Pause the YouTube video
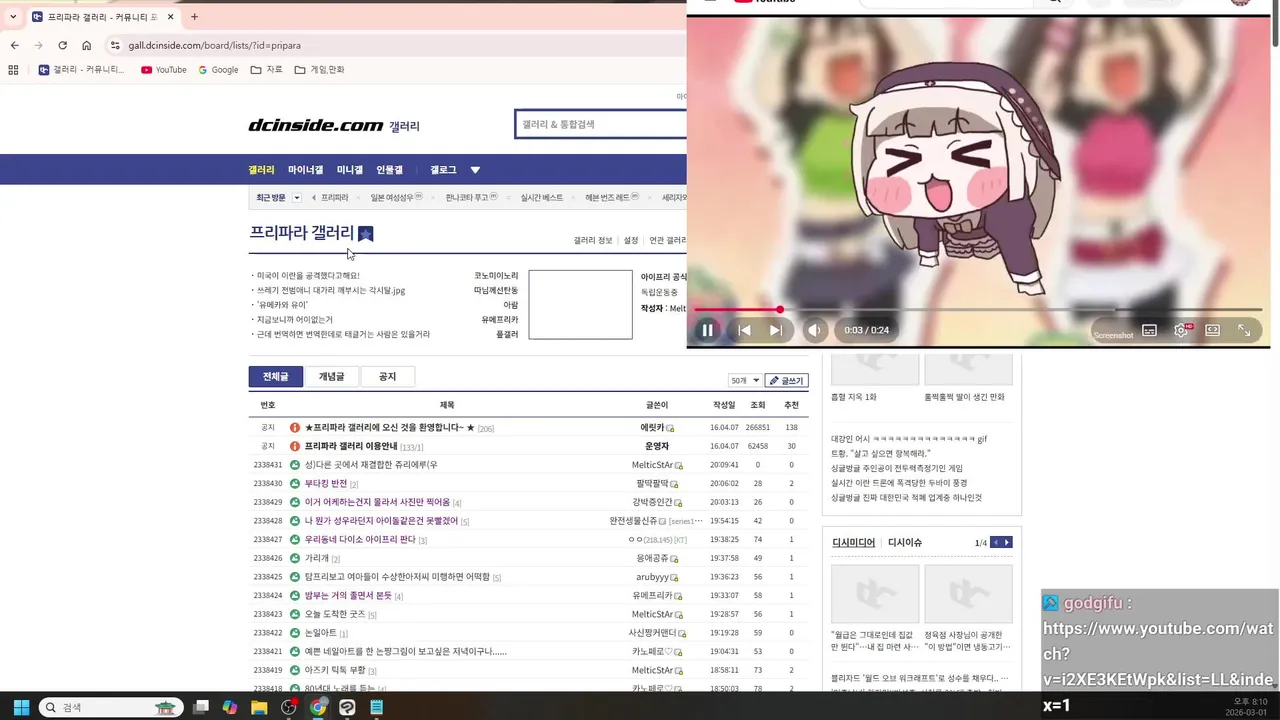 (707, 330)
